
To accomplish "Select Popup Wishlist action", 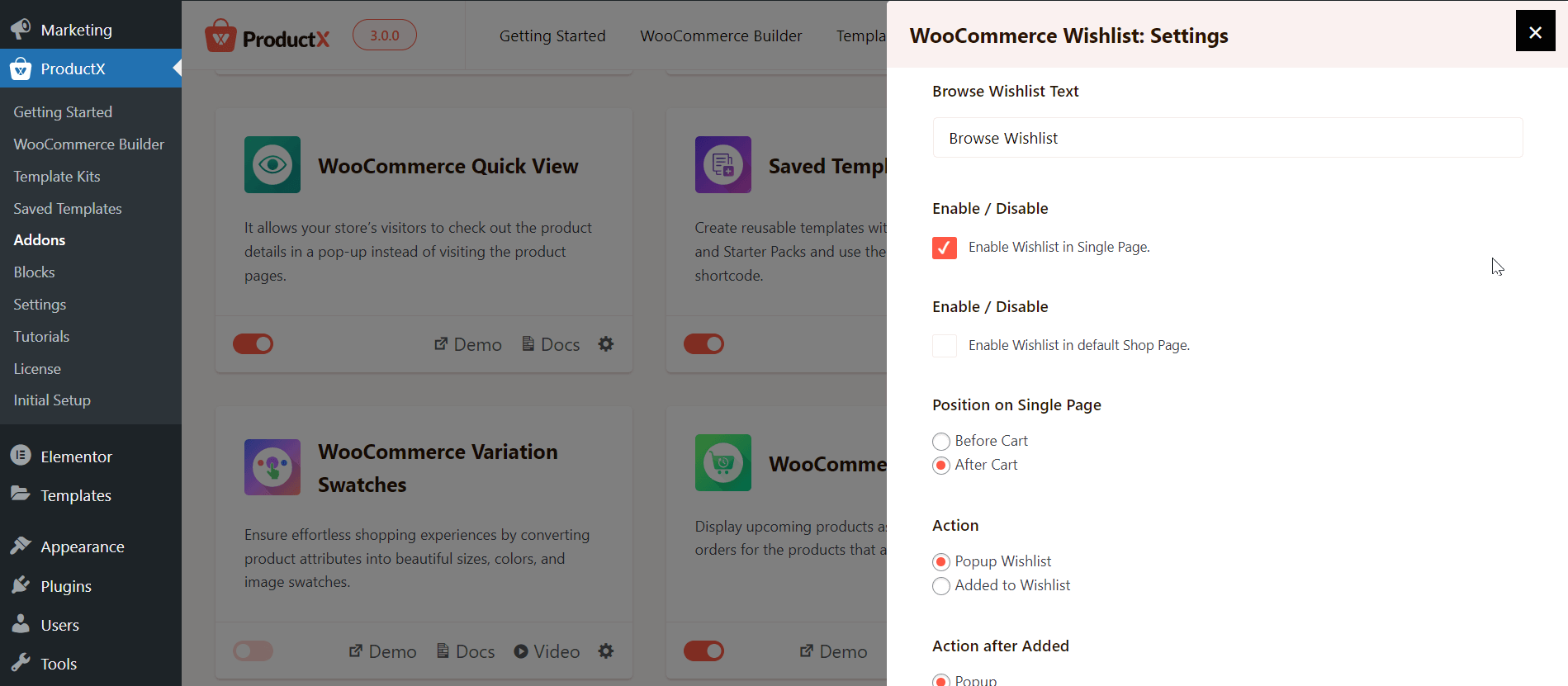I will [941, 562].
